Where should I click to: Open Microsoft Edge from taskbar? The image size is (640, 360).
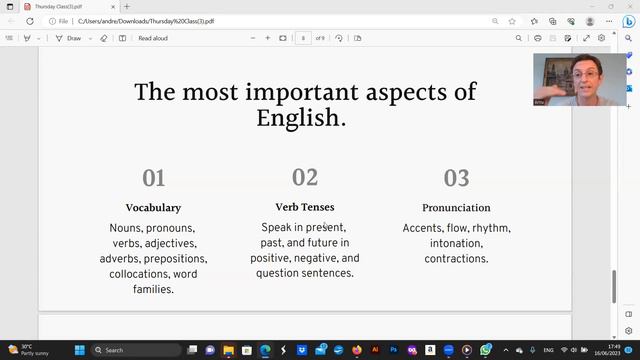click(265, 350)
